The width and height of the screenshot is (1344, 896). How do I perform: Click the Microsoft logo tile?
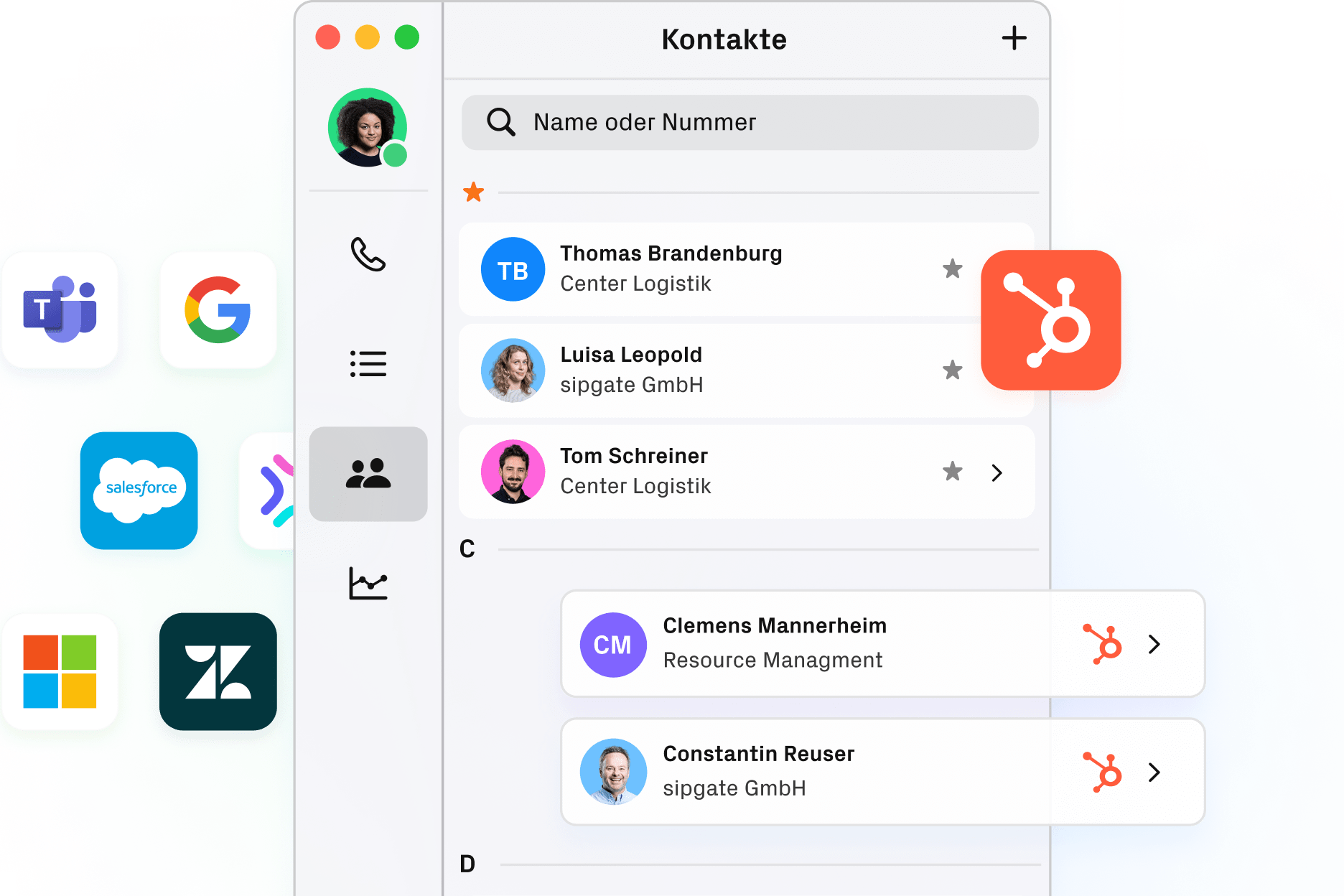[60, 672]
